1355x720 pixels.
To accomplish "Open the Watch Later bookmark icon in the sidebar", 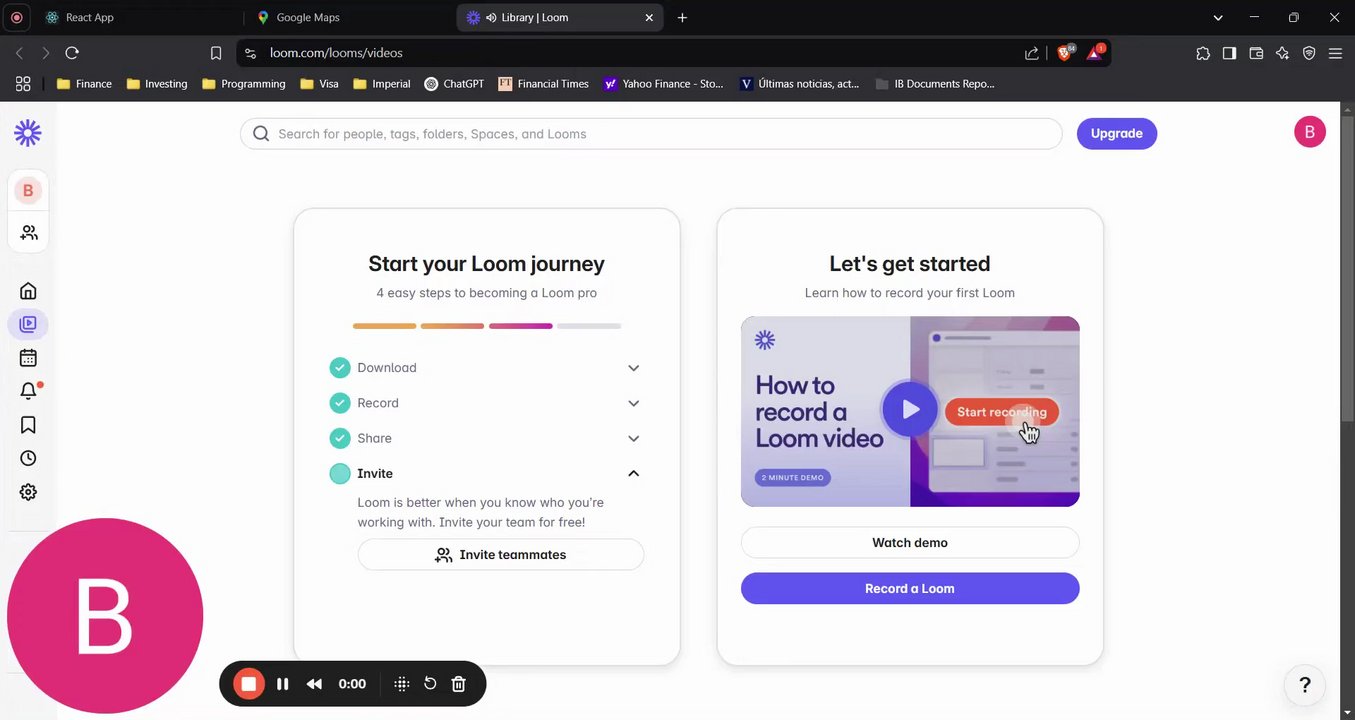I will [28, 425].
